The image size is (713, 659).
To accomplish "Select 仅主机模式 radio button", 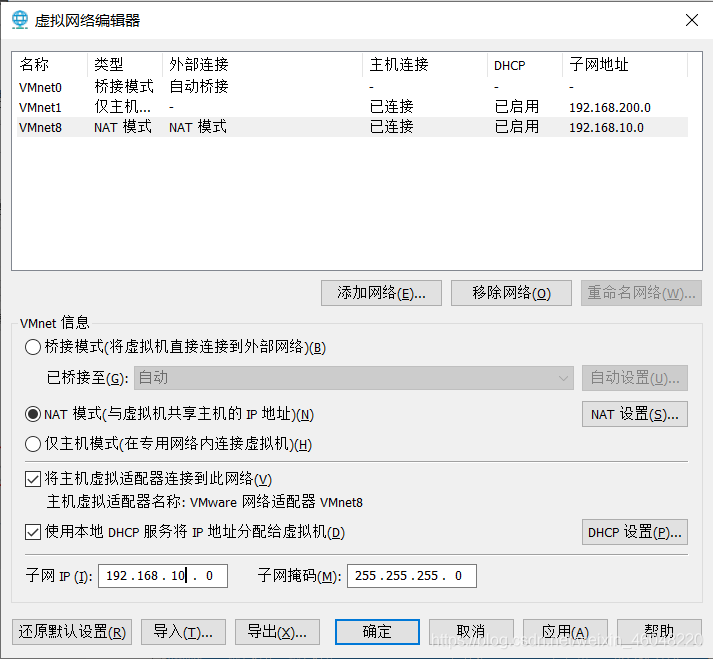I will [33, 444].
